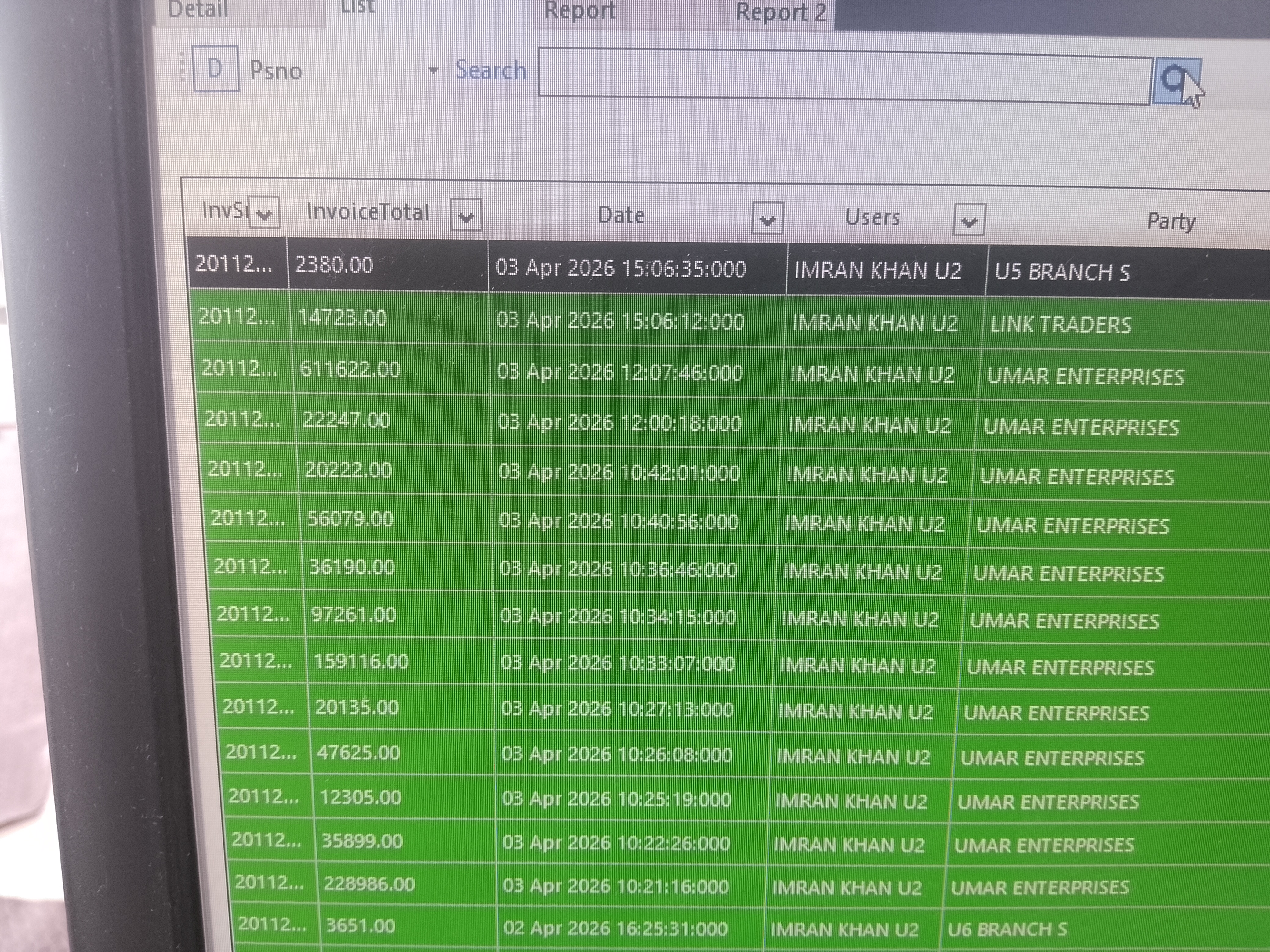Select invoice total 12305.00 cell

(x=405, y=797)
